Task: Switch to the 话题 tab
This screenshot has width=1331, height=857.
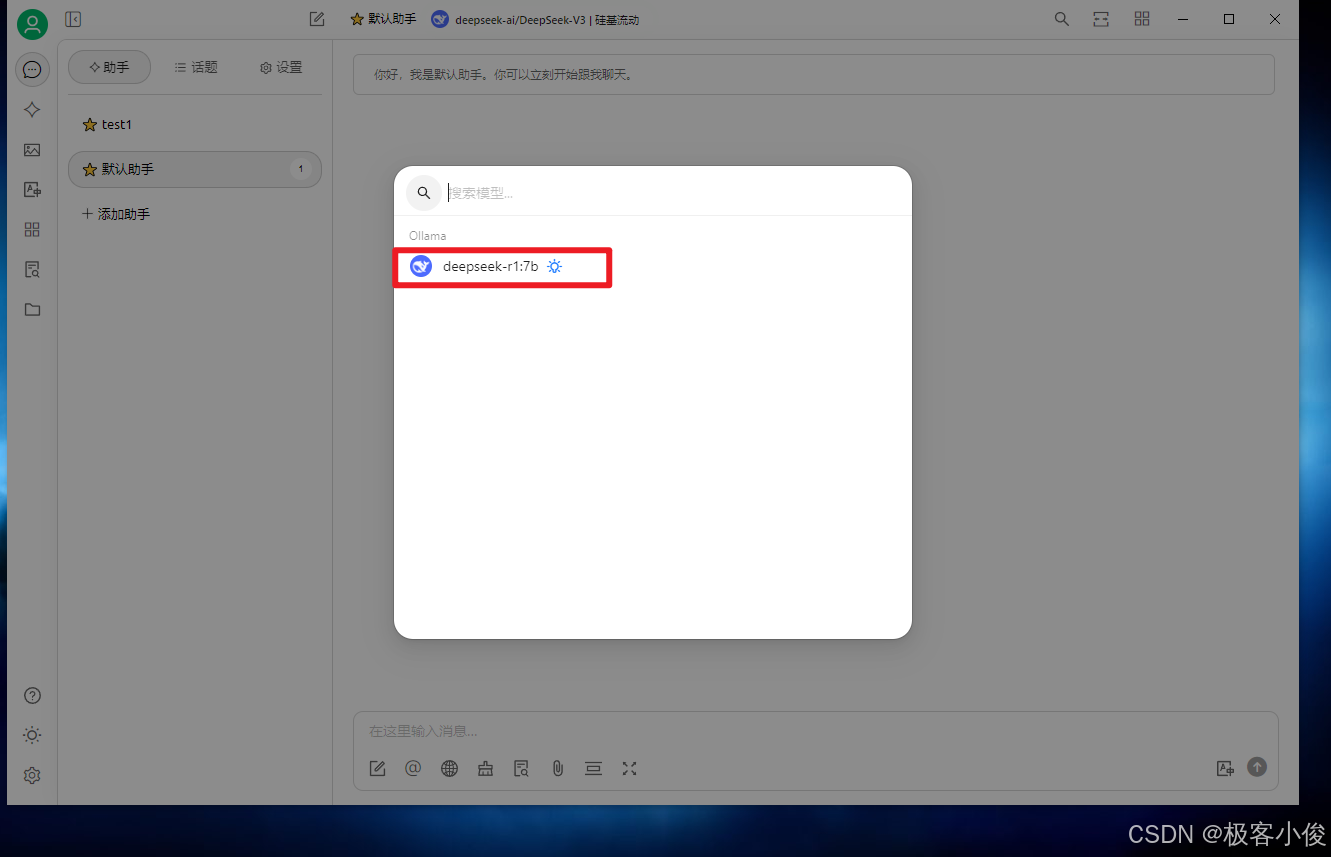Action: click(196, 67)
